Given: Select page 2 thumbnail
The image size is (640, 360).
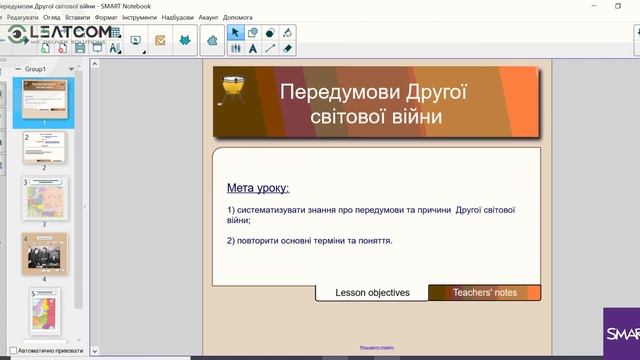Looking at the screenshot, I should point(44,147).
